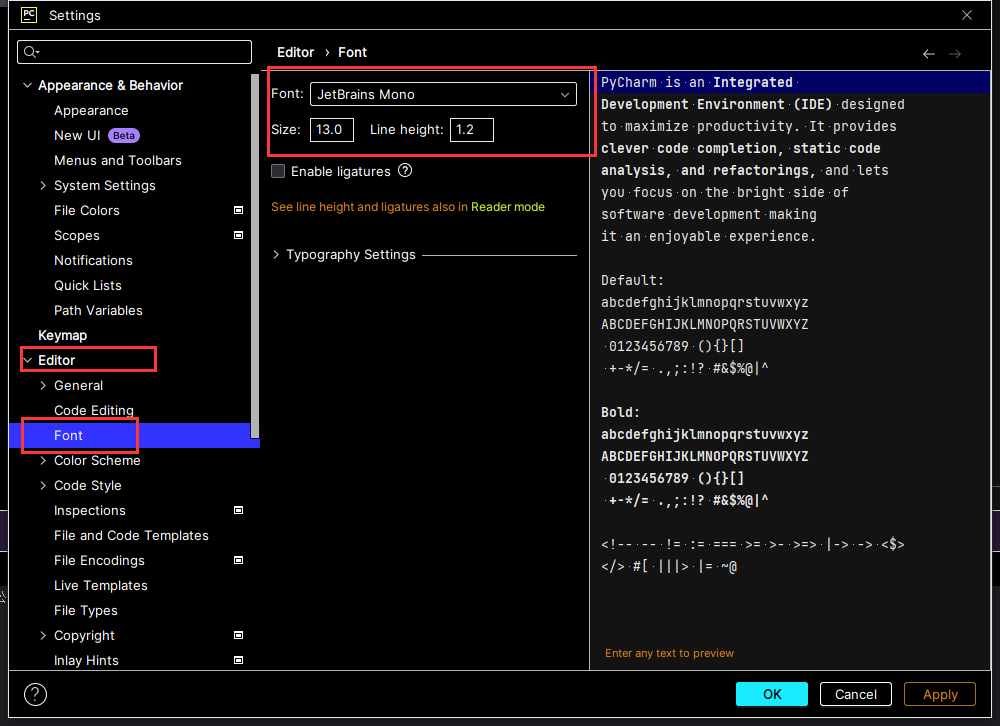Select Quick Lists item
The width and height of the screenshot is (1000, 726).
(x=87, y=285)
